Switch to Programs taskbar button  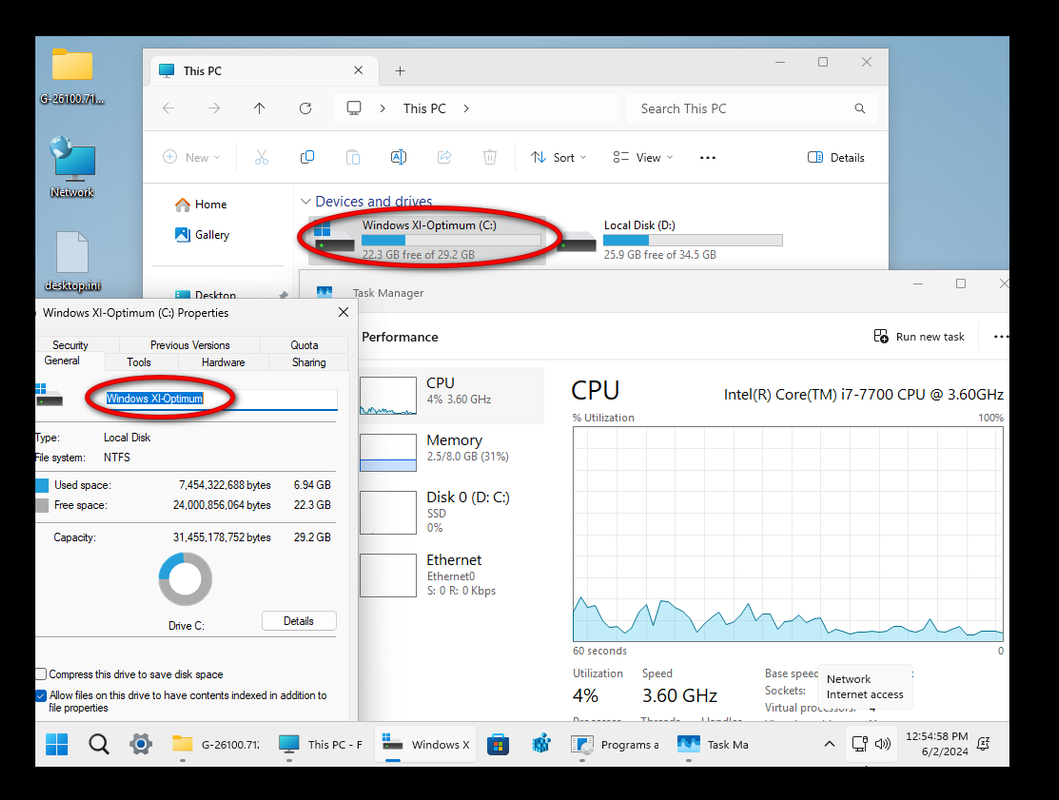click(616, 744)
